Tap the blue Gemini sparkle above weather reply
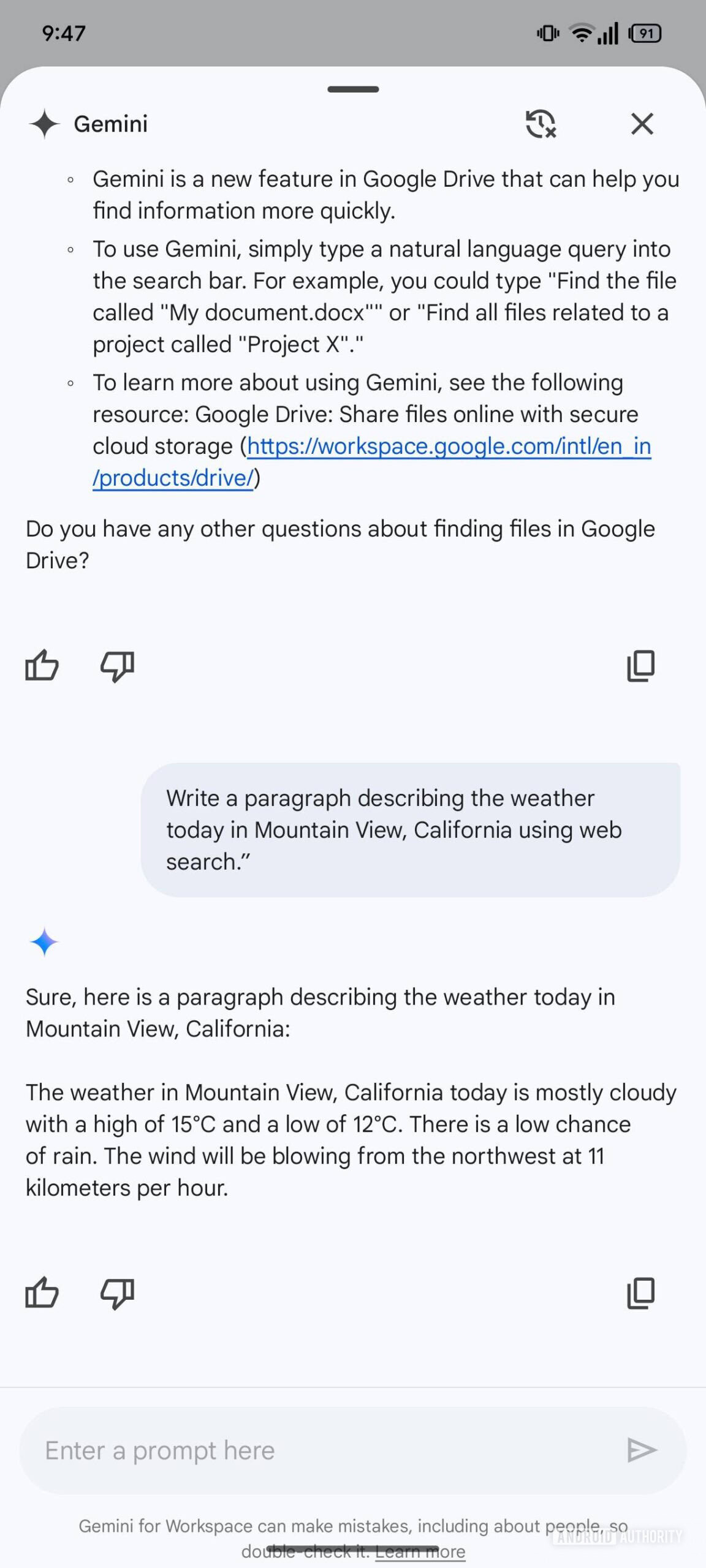The width and height of the screenshot is (706, 1568). pos(44,942)
